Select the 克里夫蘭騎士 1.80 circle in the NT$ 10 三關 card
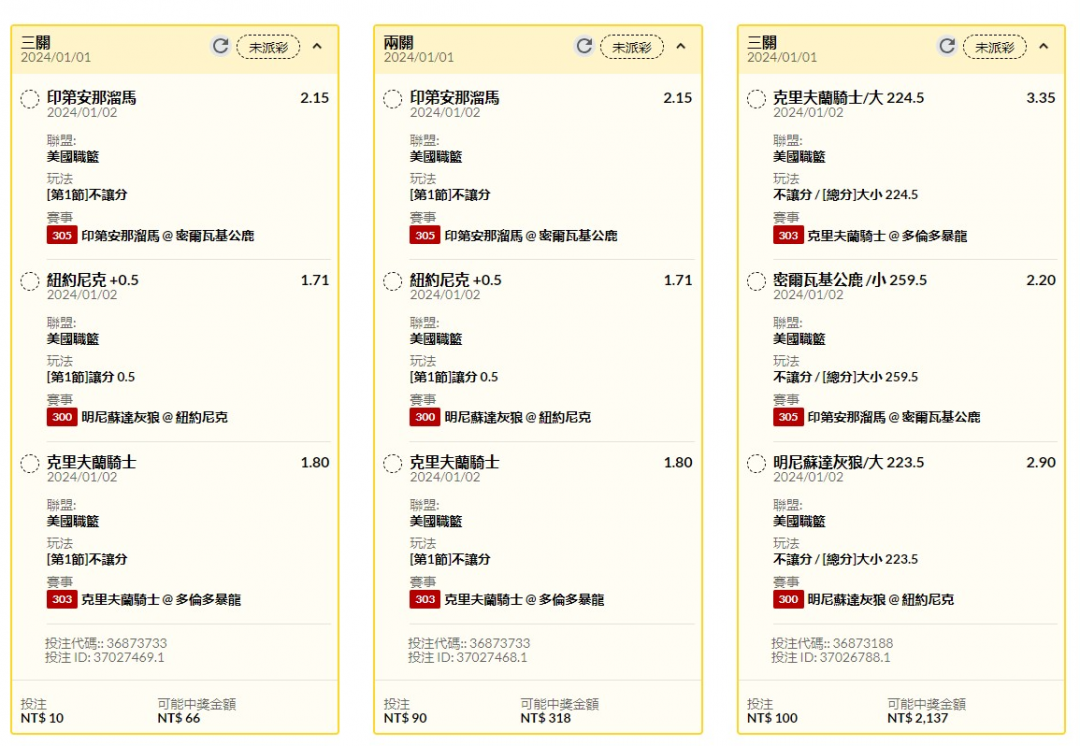Image resolution: width=1080 pixels, height=746 pixels. 30,464
